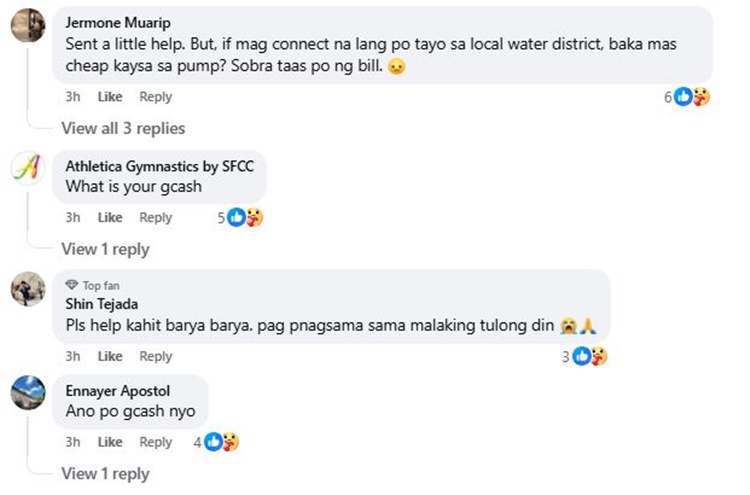Image resolution: width=750 pixels, height=495 pixels.
Task: Like Shin Tejada's comment
Action: tap(110, 356)
